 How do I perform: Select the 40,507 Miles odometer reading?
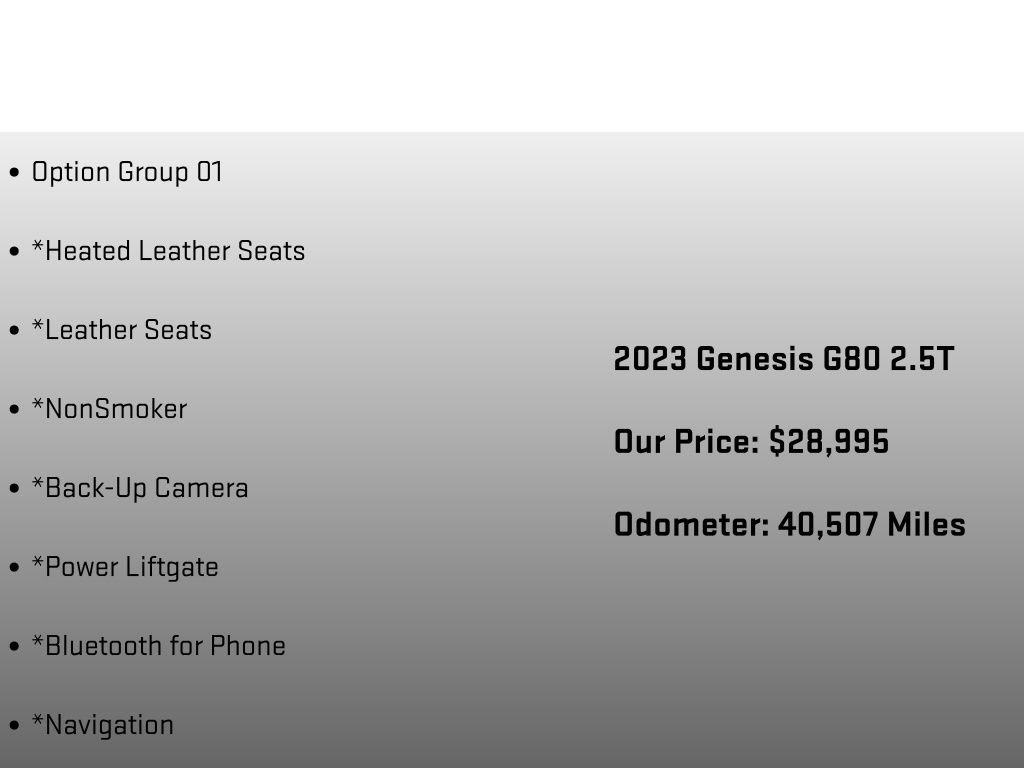pyautogui.click(x=871, y=524)
